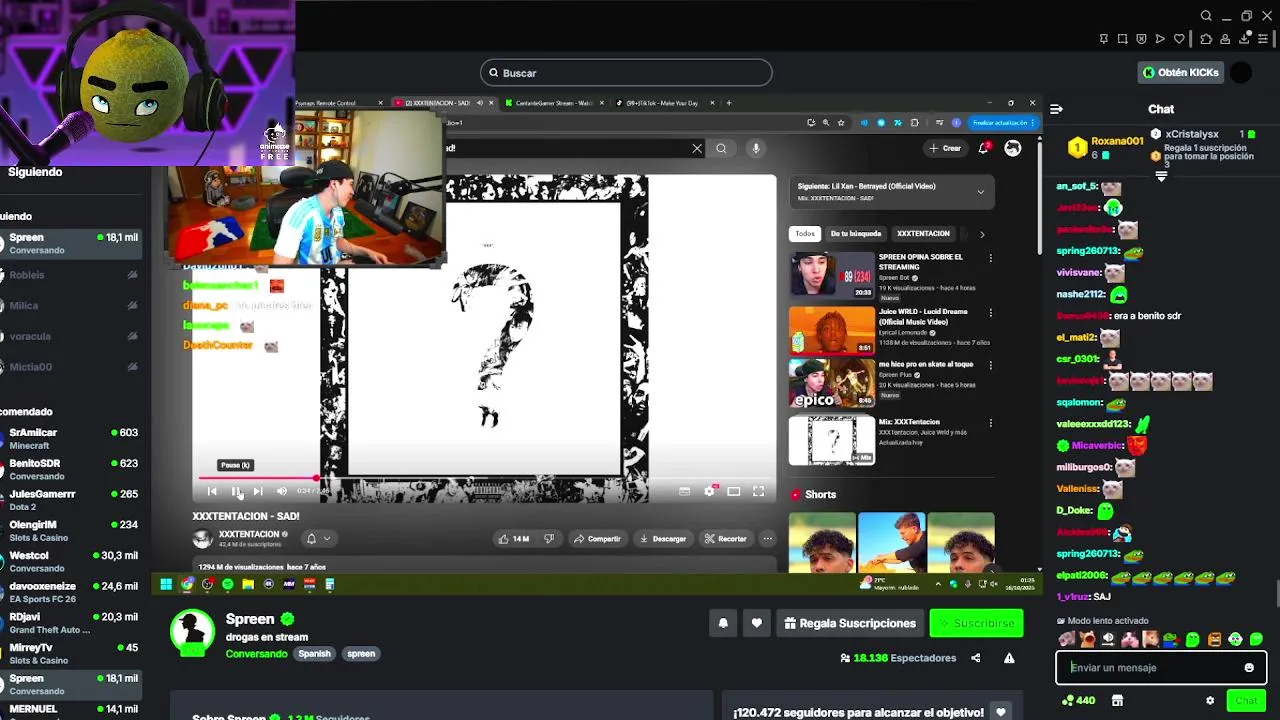
Task: Open the emoji picker in chat input
Action: (1249, 667)
